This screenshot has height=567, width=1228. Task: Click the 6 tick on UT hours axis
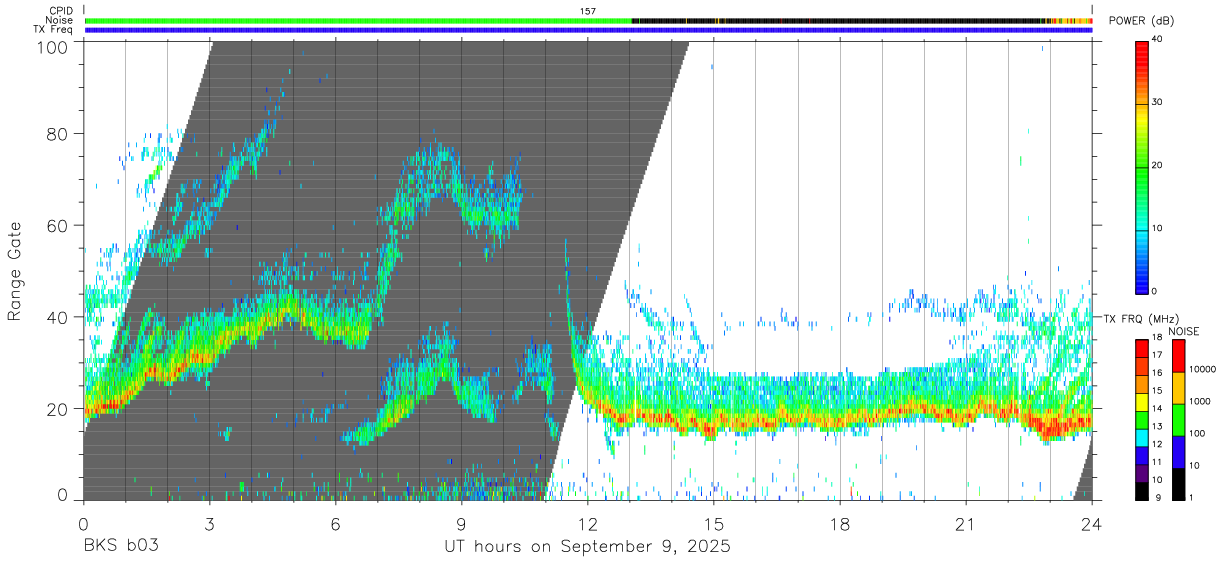tap(335, 523)
